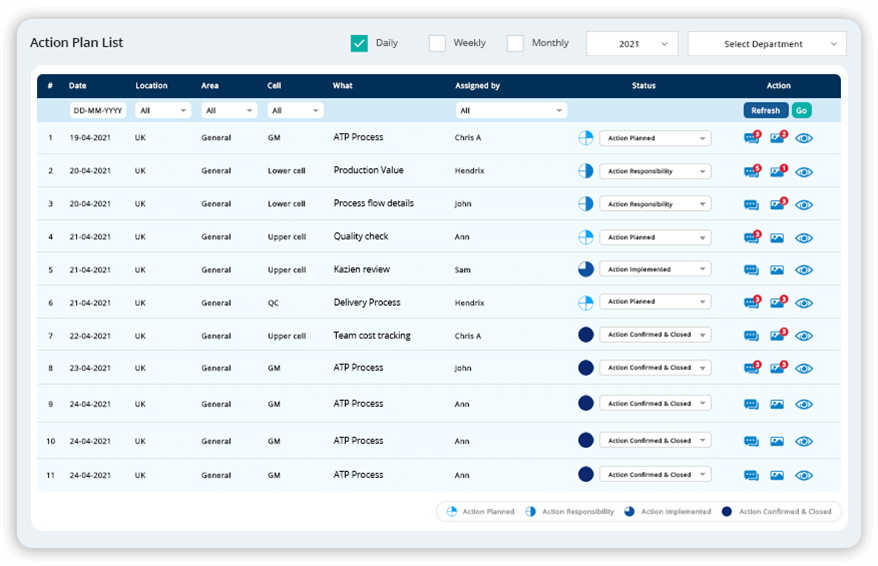
Task: Click the DD-MM-YYYY date filter field
Action: click(98, 111)
